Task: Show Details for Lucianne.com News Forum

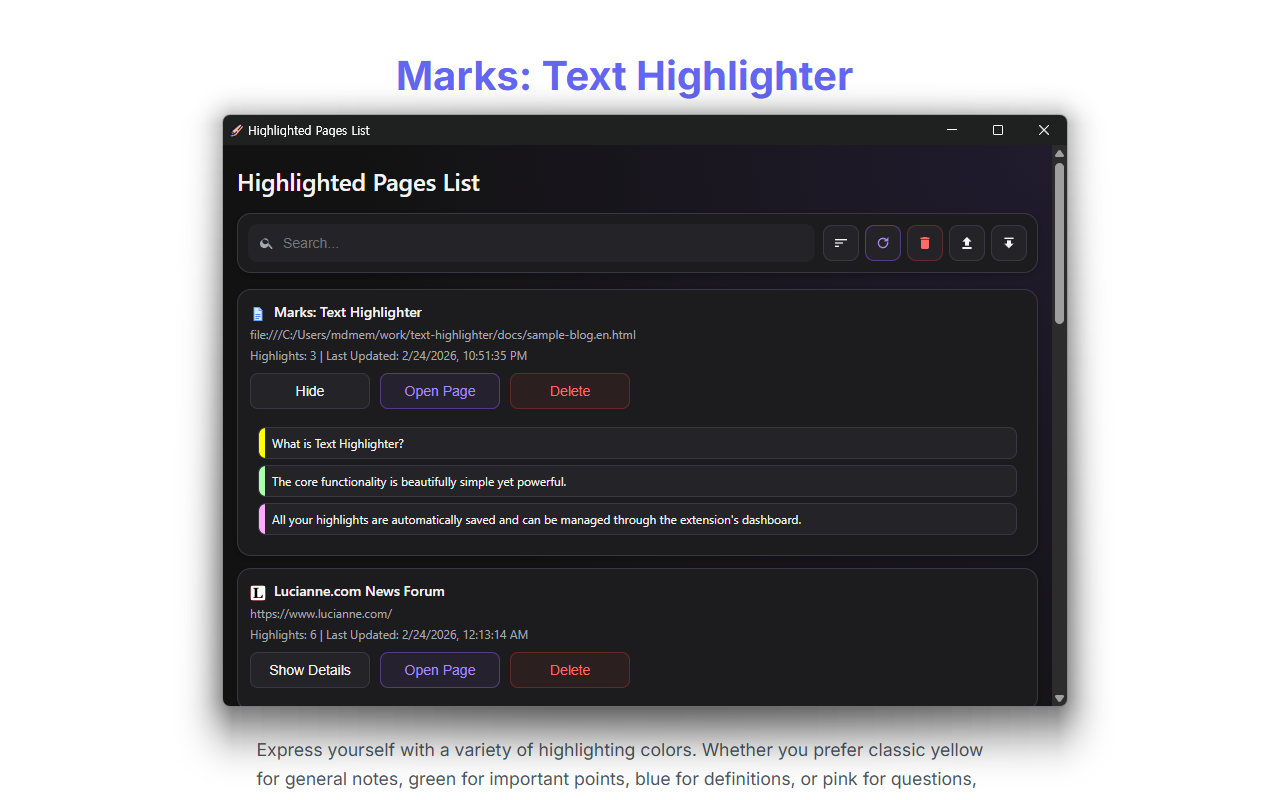Action: pos(310,670)
